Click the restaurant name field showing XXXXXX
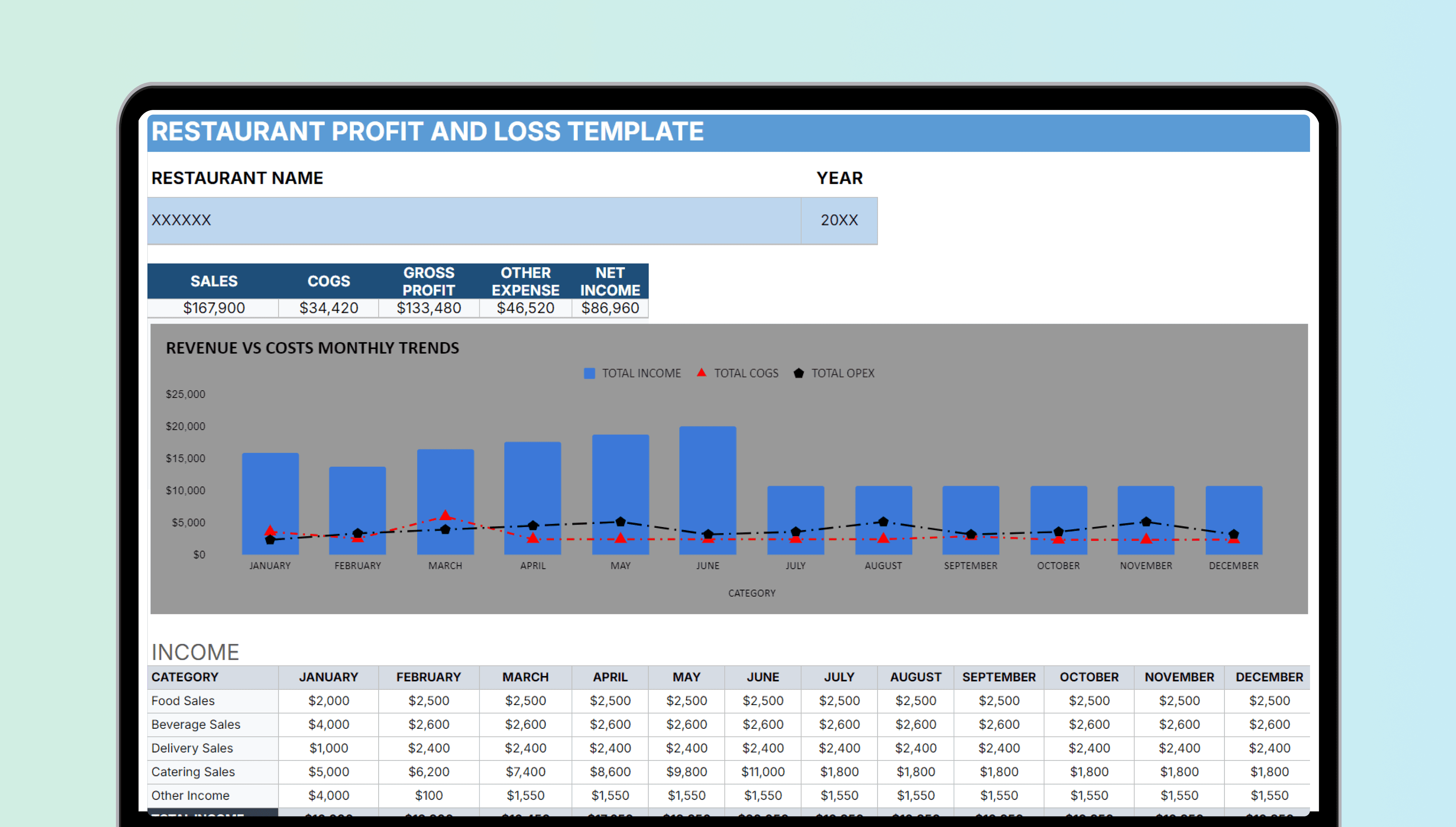The image size is (1456, 827). click(474, 220)
